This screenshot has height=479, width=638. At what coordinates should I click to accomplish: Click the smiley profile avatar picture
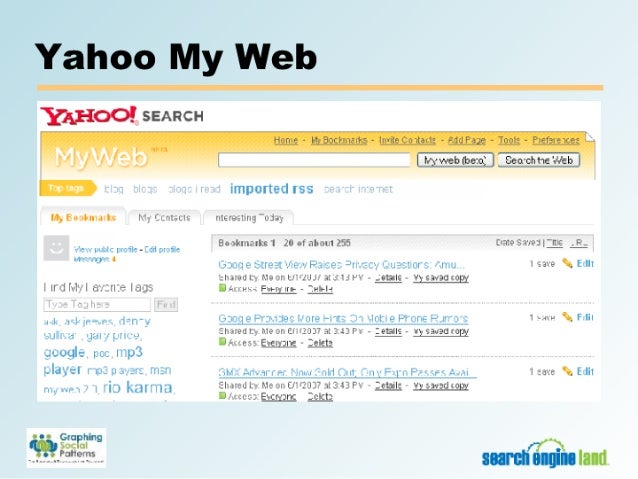(56, 247)
